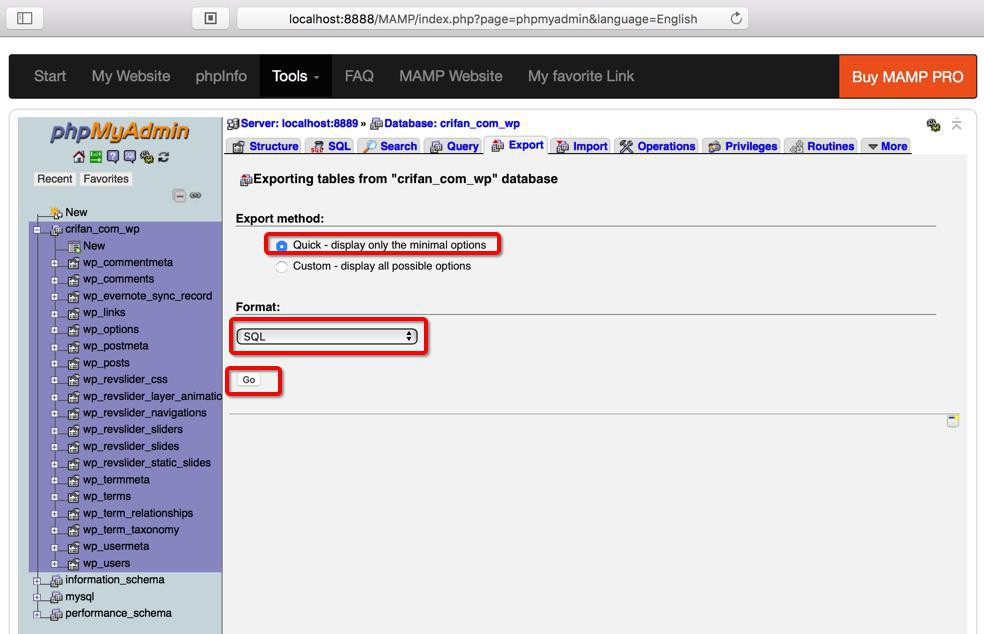The image size is (984, 634).
Task: Open My favorite Link
Action: tap(580, 76)
